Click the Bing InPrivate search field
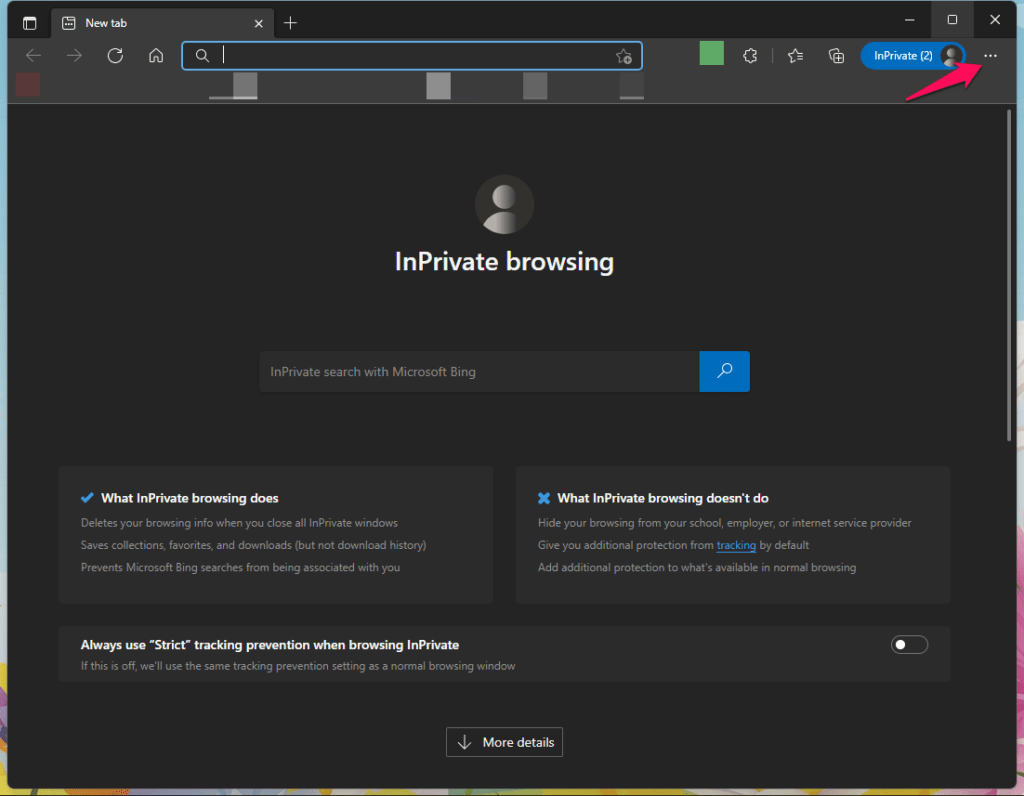 [x=478, y=371]
